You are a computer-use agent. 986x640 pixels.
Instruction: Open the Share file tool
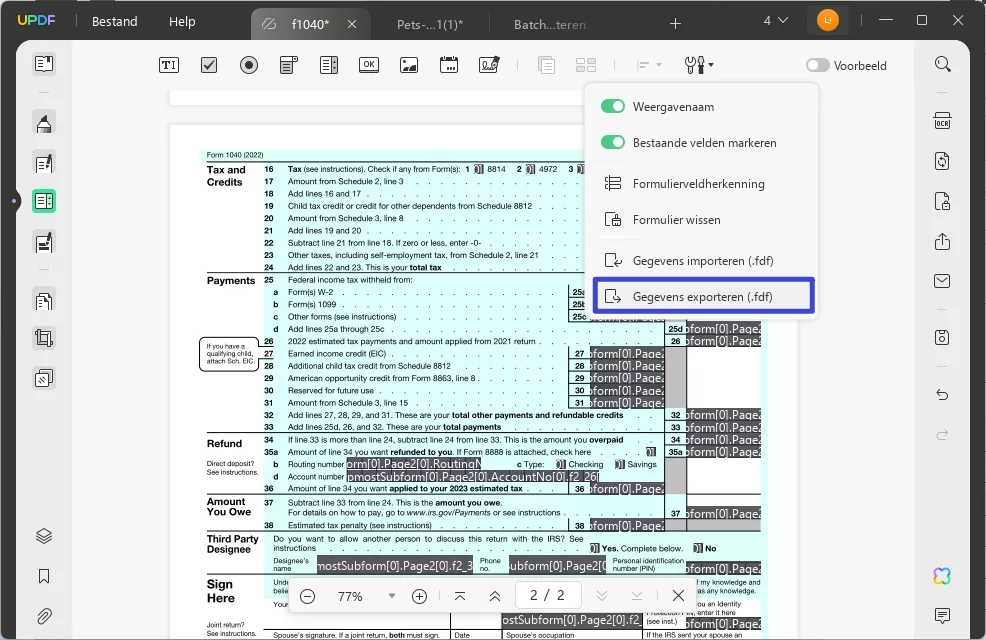[942, 241]
